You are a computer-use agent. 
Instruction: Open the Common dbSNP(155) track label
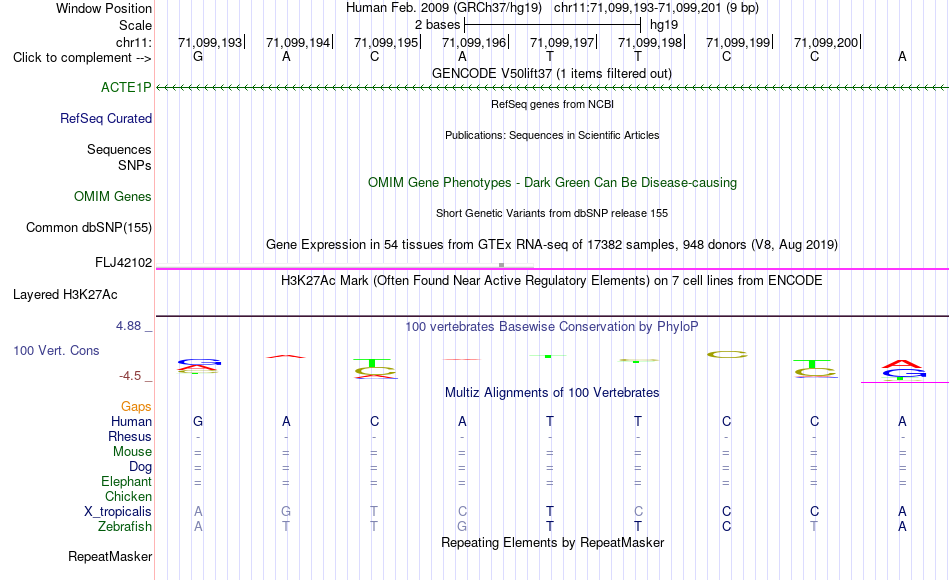point(89,227)
